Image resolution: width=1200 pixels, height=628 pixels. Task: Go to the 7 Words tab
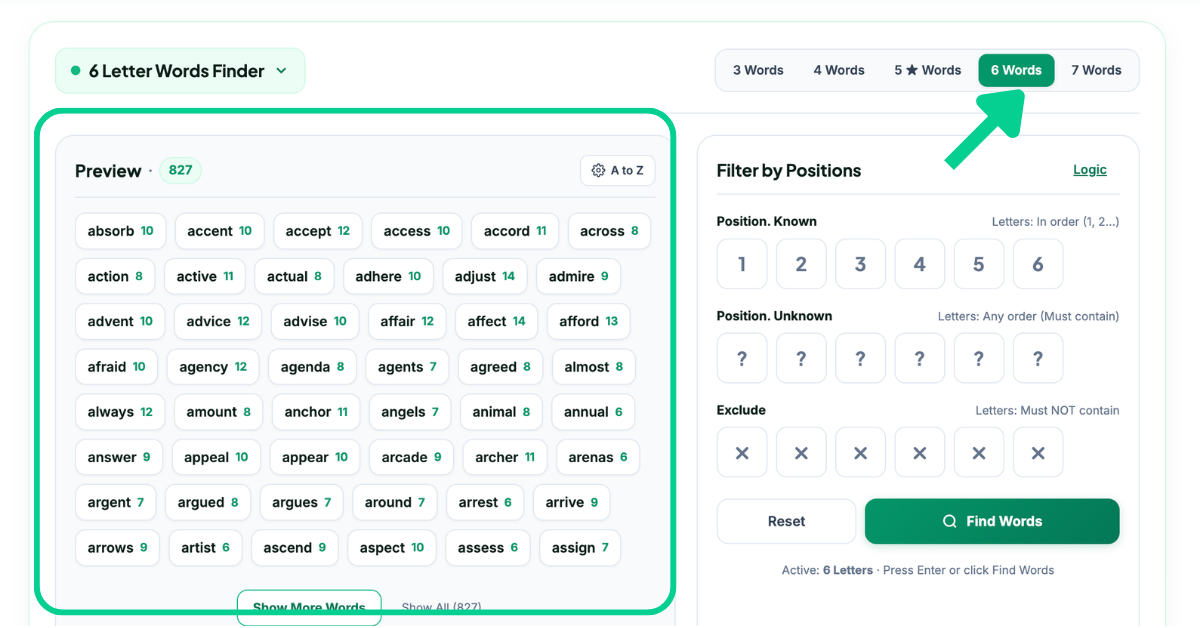click(x=1096, y=70)
